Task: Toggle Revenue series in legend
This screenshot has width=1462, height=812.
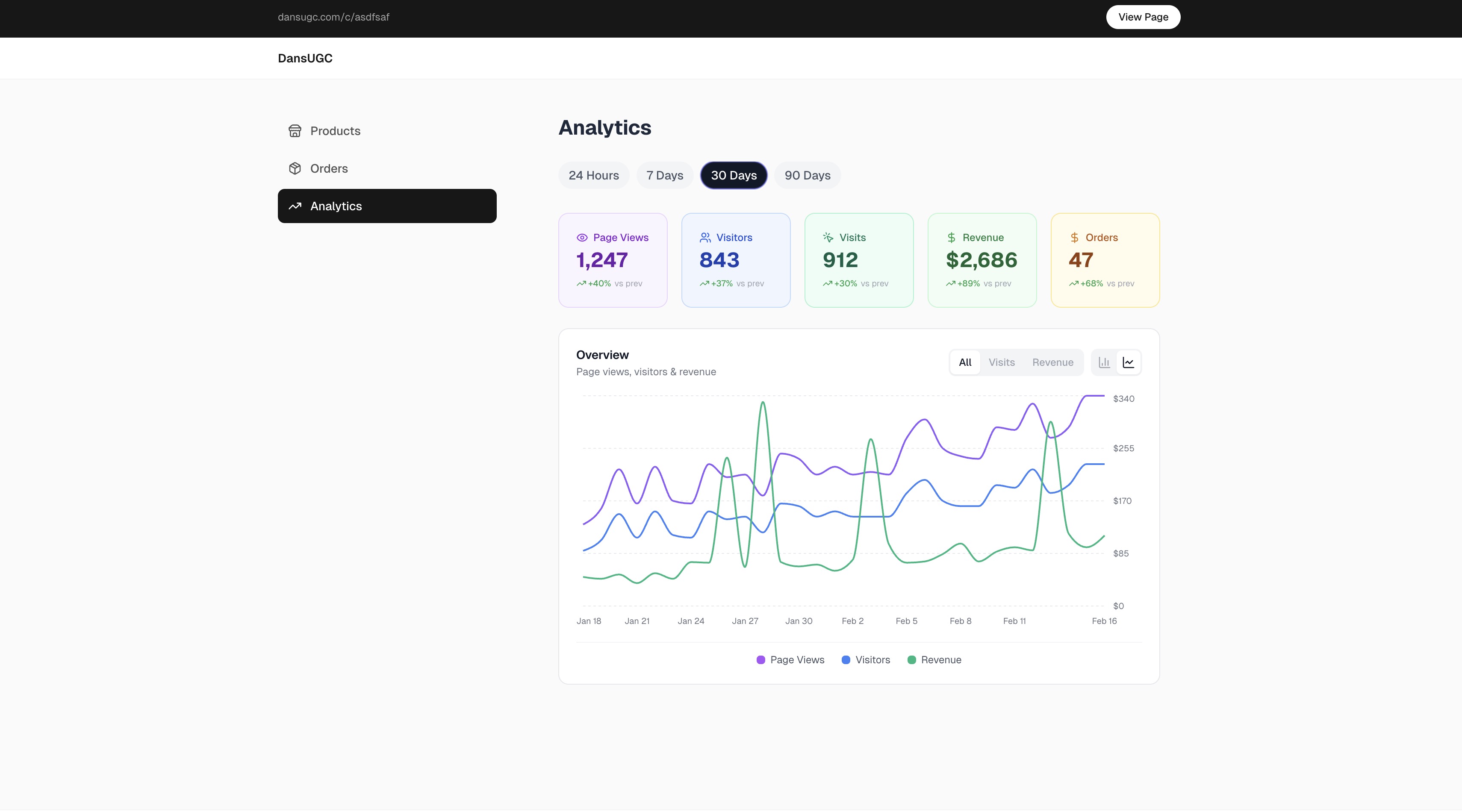Action: (934, 660)
